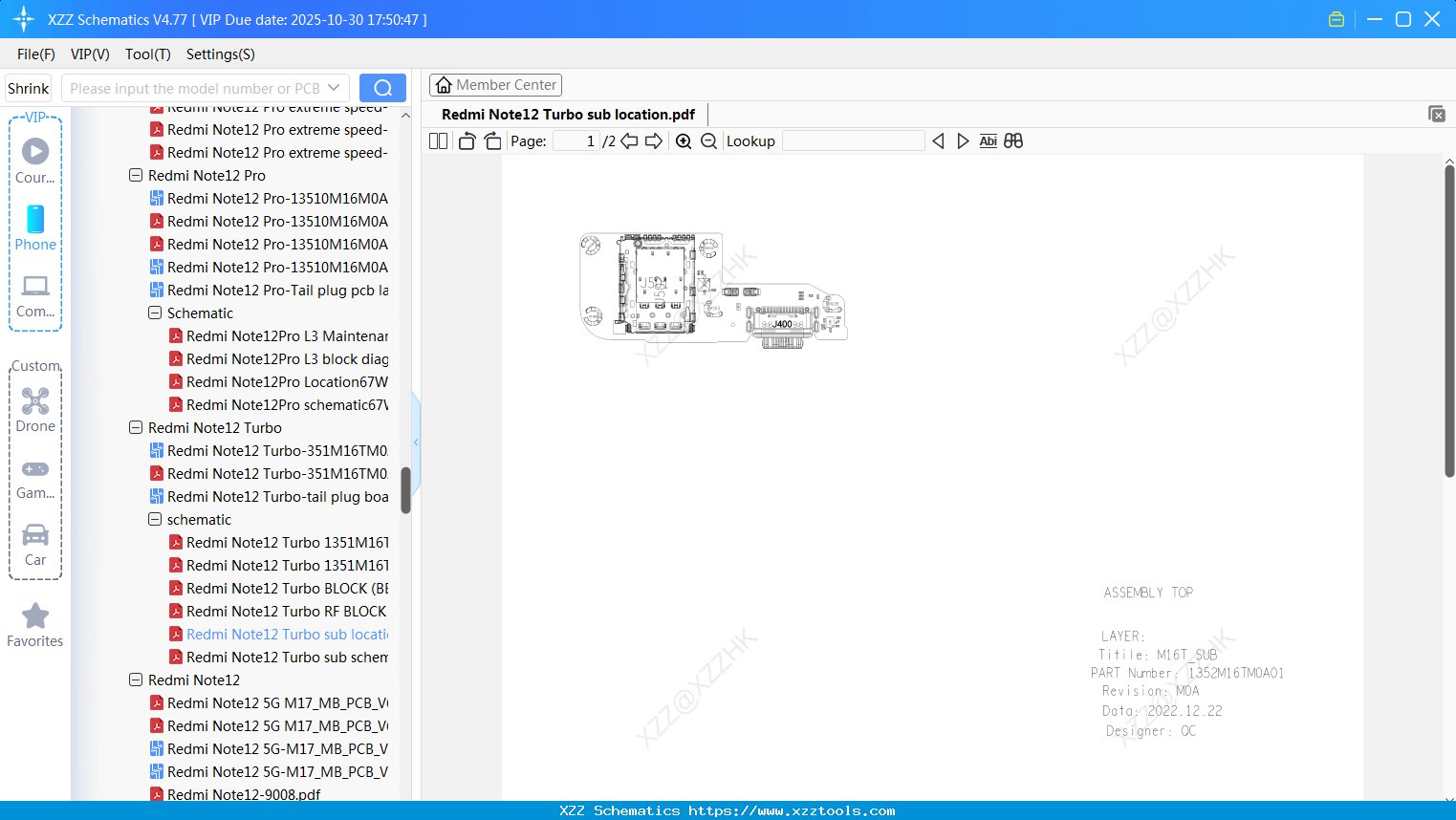Select the Drone category in the sidebar
The image size is (1456, 820).
35,410
